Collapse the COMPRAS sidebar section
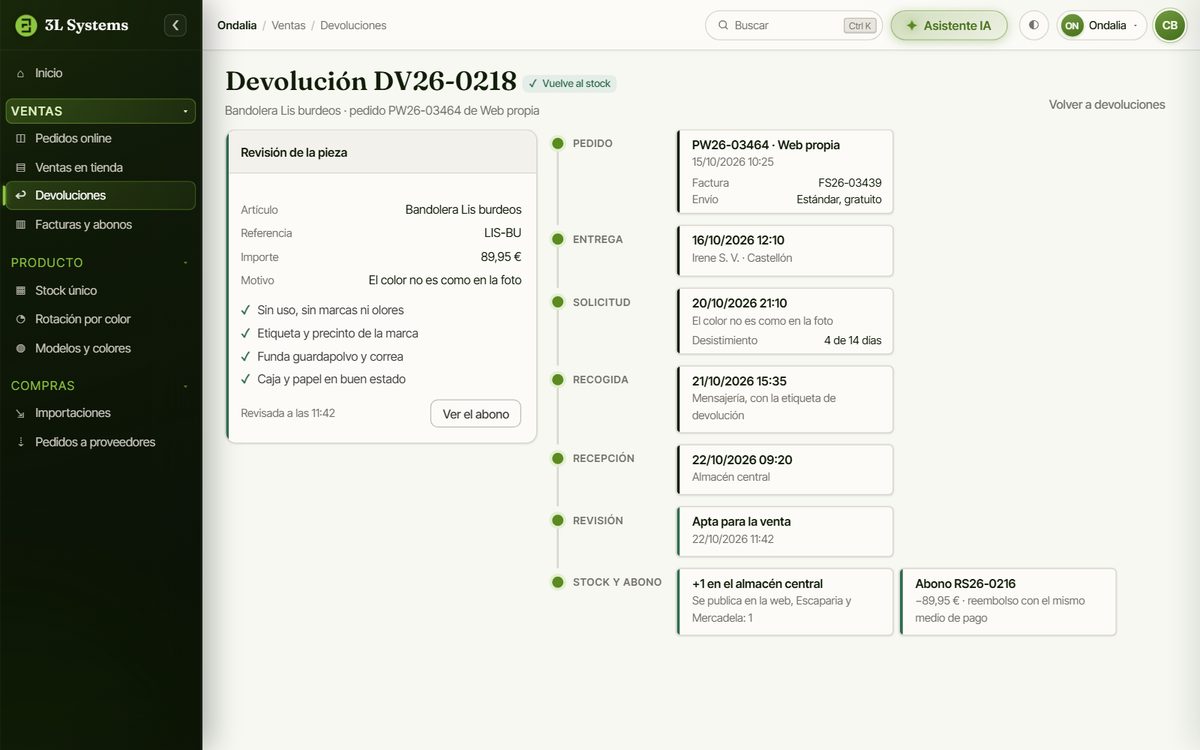This screenshot has height=750, width=1200. pyautogui.click(x=100, y=385)
